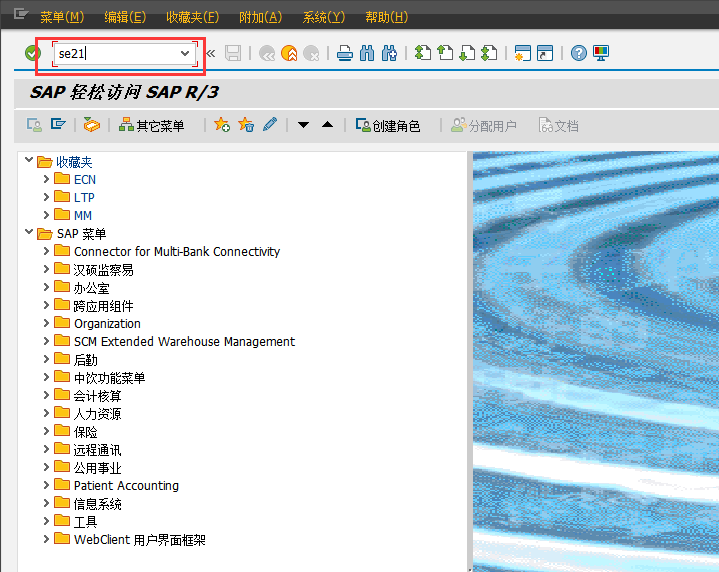
Task: Go to Next Page icon
Action: (467, 53)
